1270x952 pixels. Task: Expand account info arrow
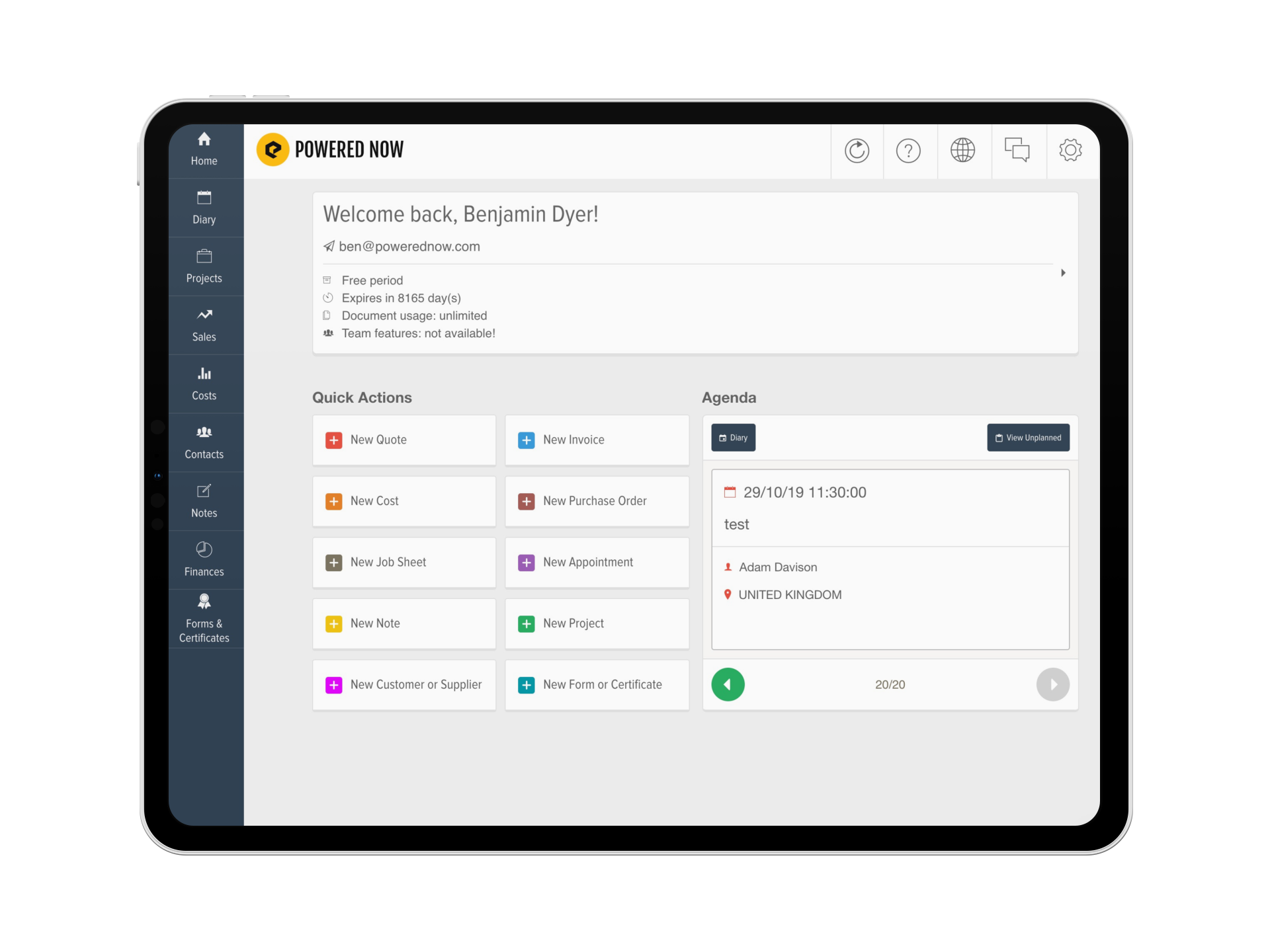pyautogui.click(x=1062, y=273)
